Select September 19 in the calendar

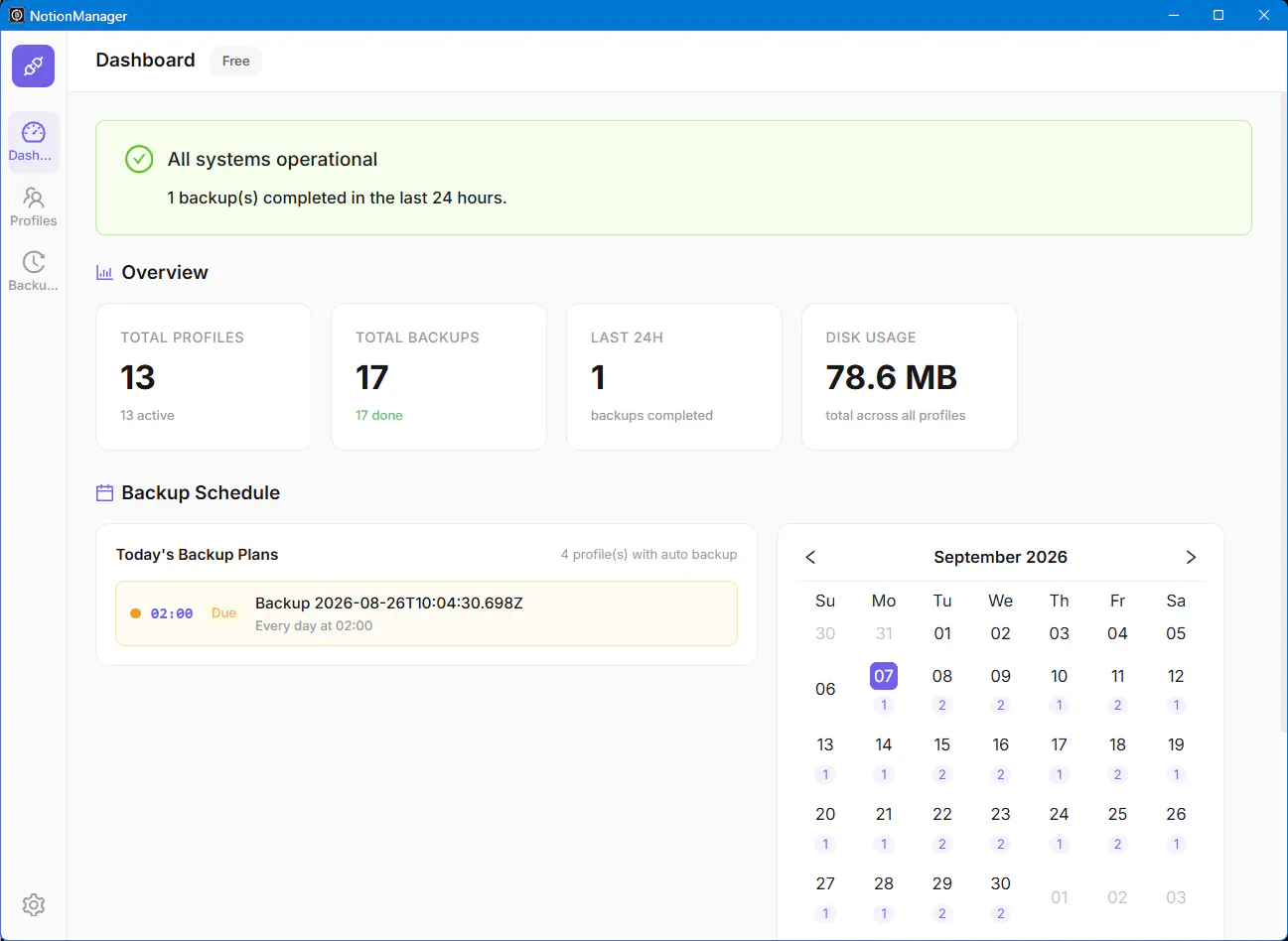tap(1176, 744)
